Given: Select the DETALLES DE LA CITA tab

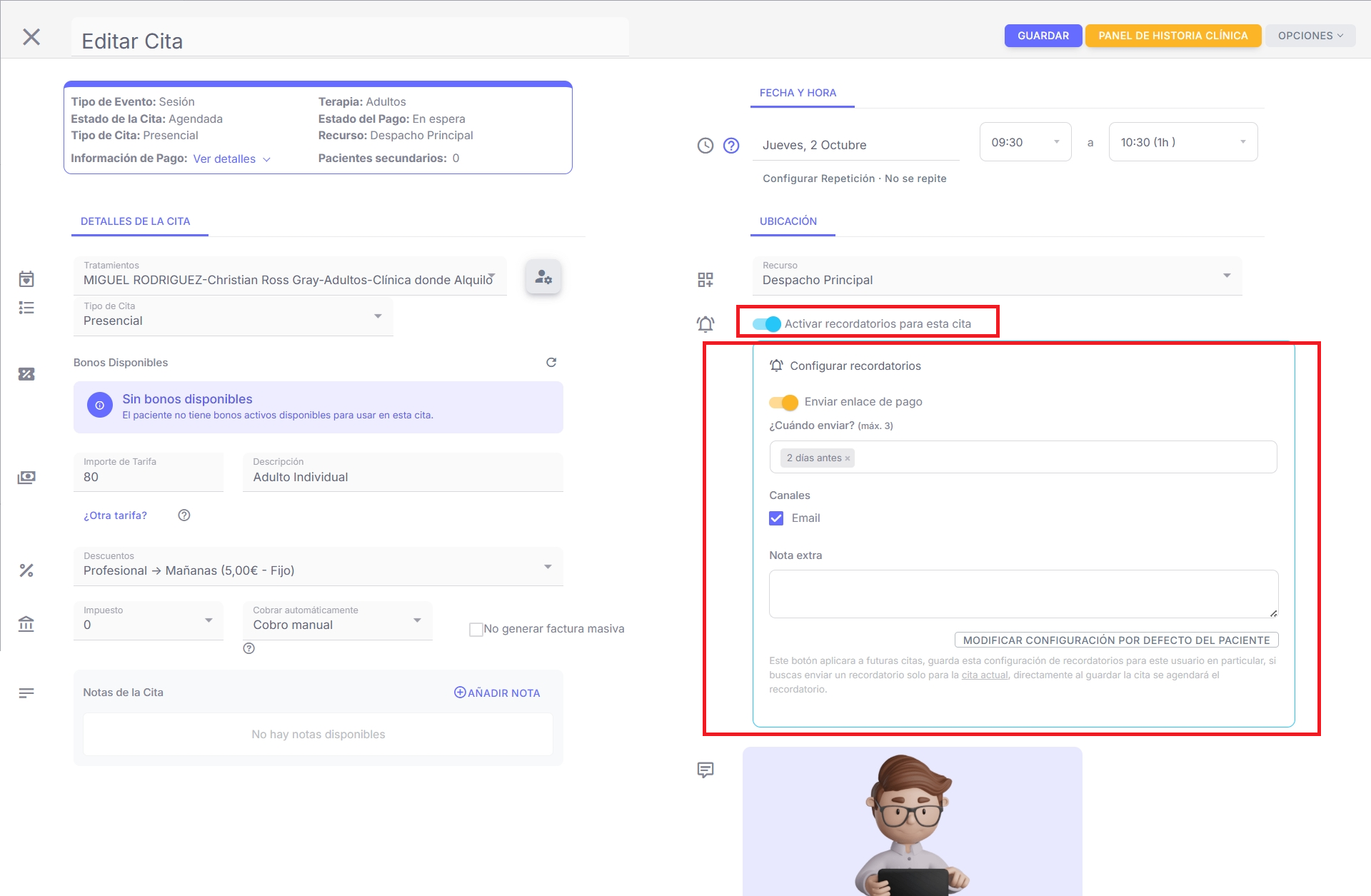Looking at the screenshot, I should pyautogui.click(x=136, y=221).
